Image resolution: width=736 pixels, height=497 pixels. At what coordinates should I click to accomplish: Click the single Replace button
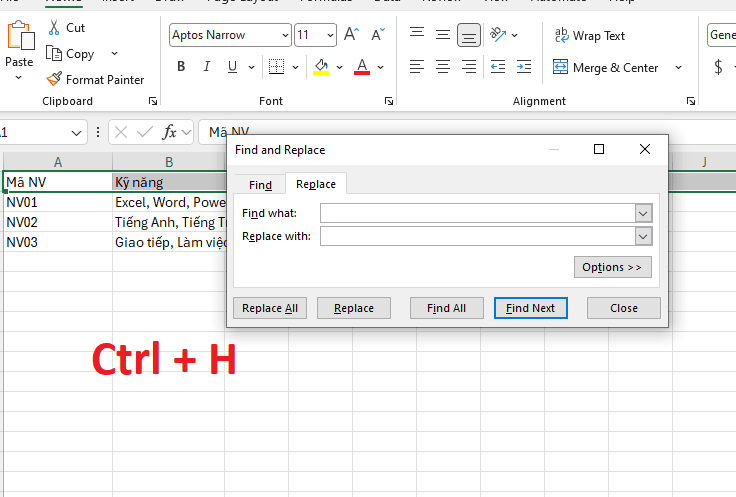(353, 308)
